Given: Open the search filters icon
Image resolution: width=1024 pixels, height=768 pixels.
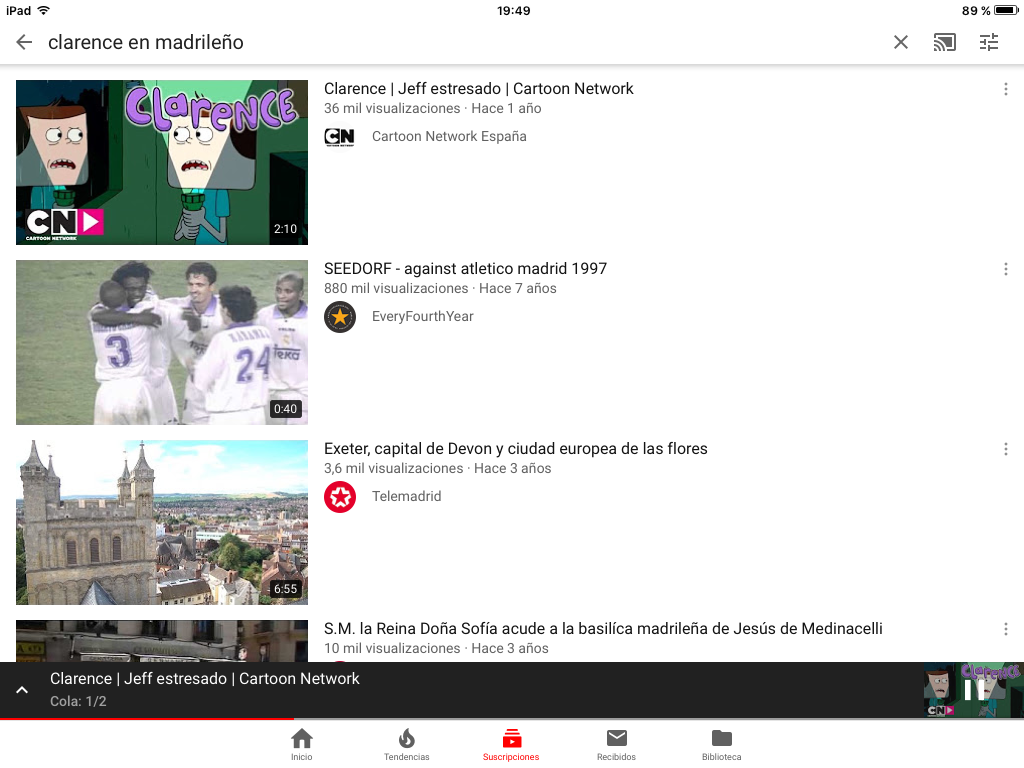Looking at the screenshot, I should (x=989, y=42).
